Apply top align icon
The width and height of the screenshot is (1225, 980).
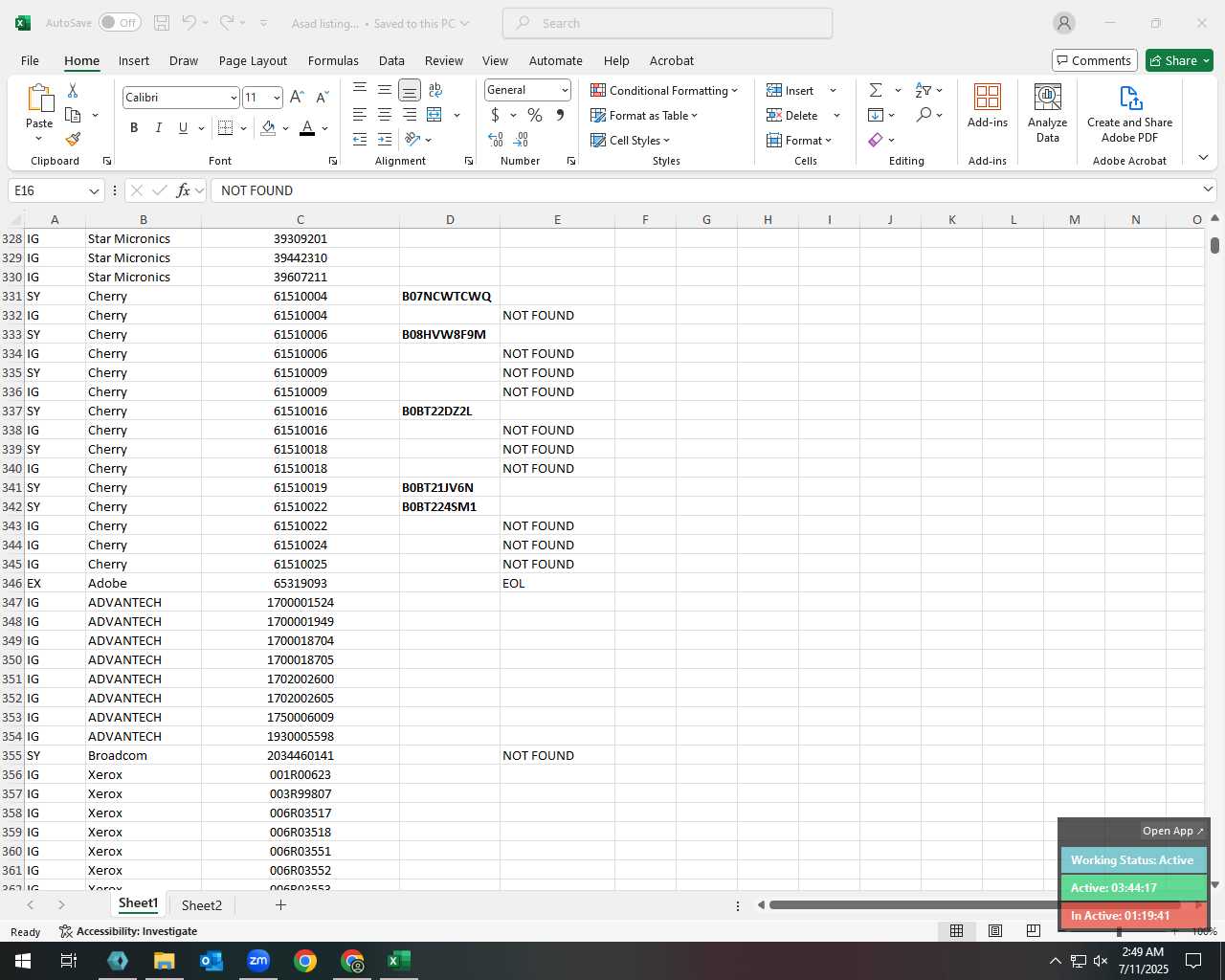coord(360,90)
